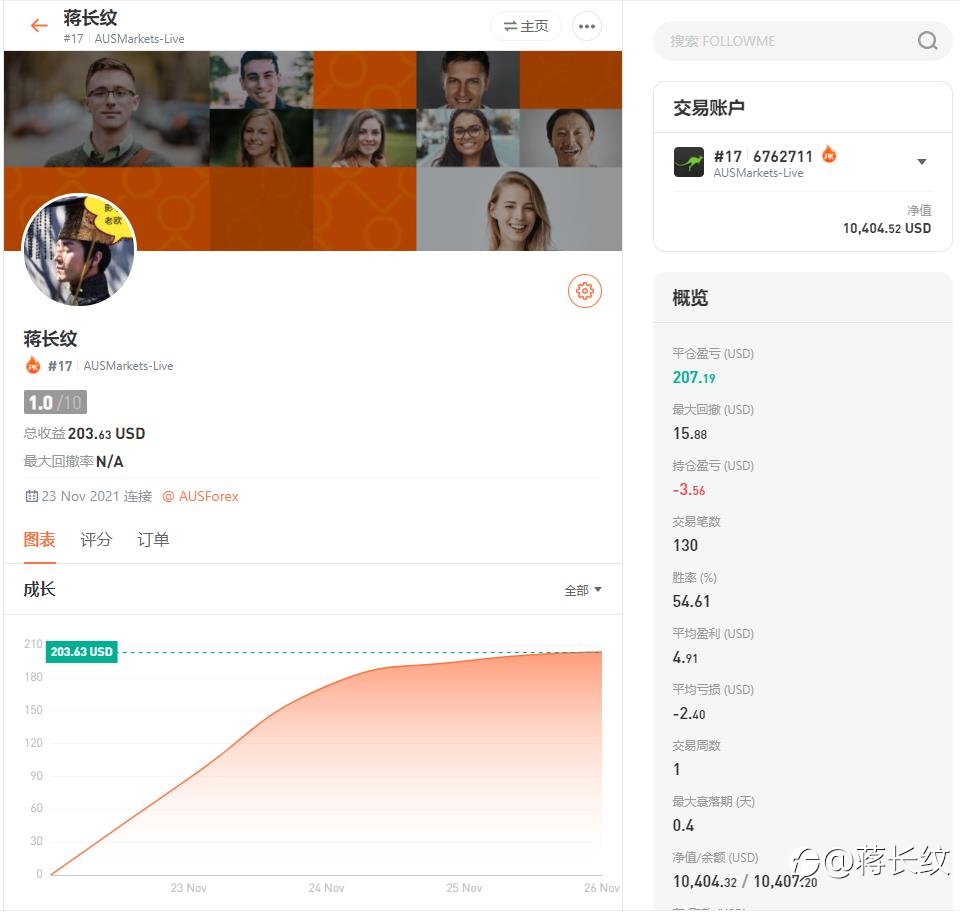Click the flame badge beside account 6762711

(829, 154)
